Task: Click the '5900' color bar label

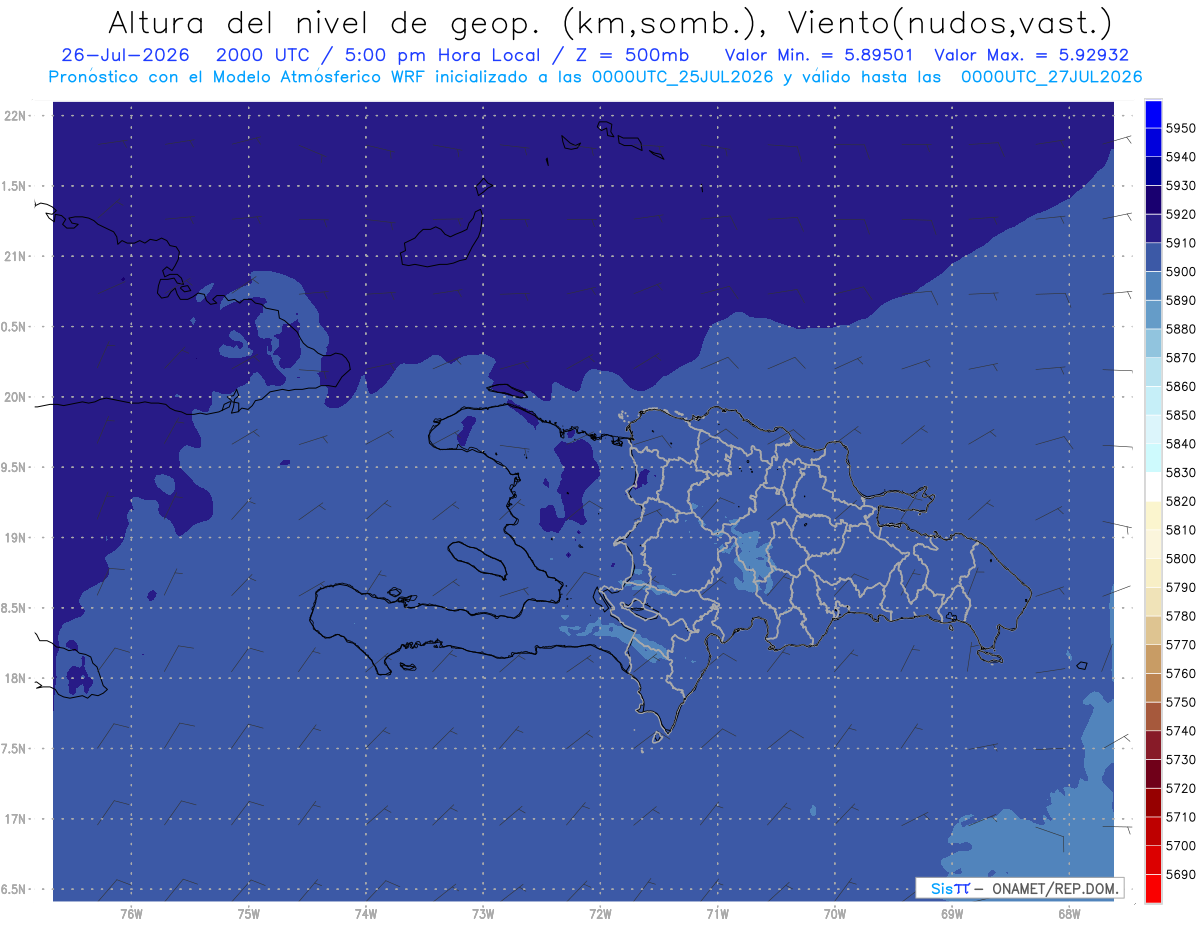Action: 1180,272
